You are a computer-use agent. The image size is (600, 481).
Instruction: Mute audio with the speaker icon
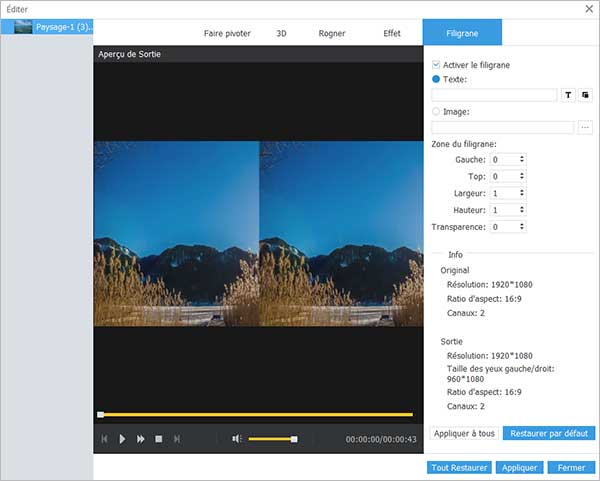pyautogui.click(x=237, y=439)
